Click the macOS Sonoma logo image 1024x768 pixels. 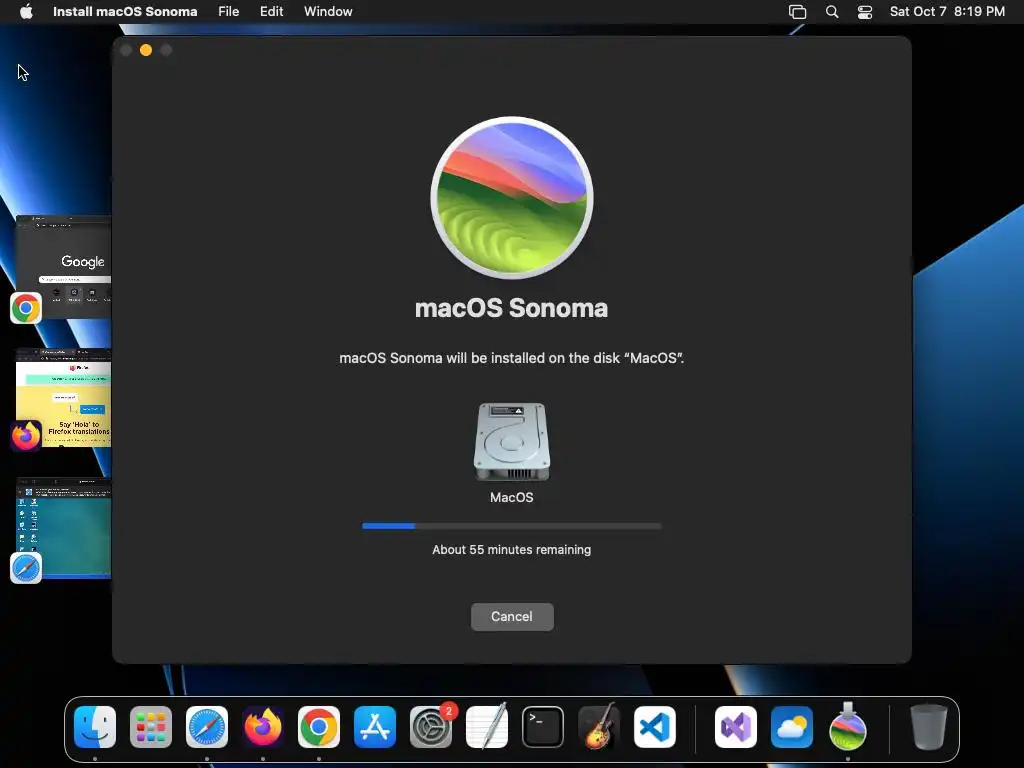tap(512, 197)
